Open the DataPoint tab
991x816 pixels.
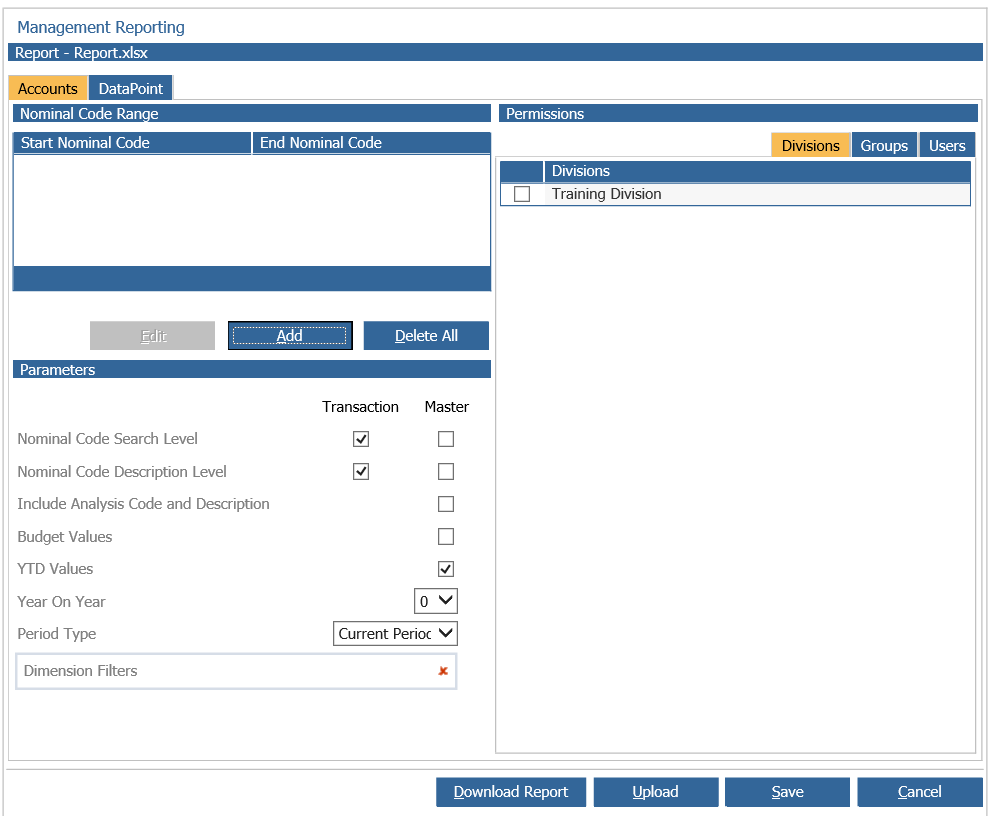pos(129,88)
